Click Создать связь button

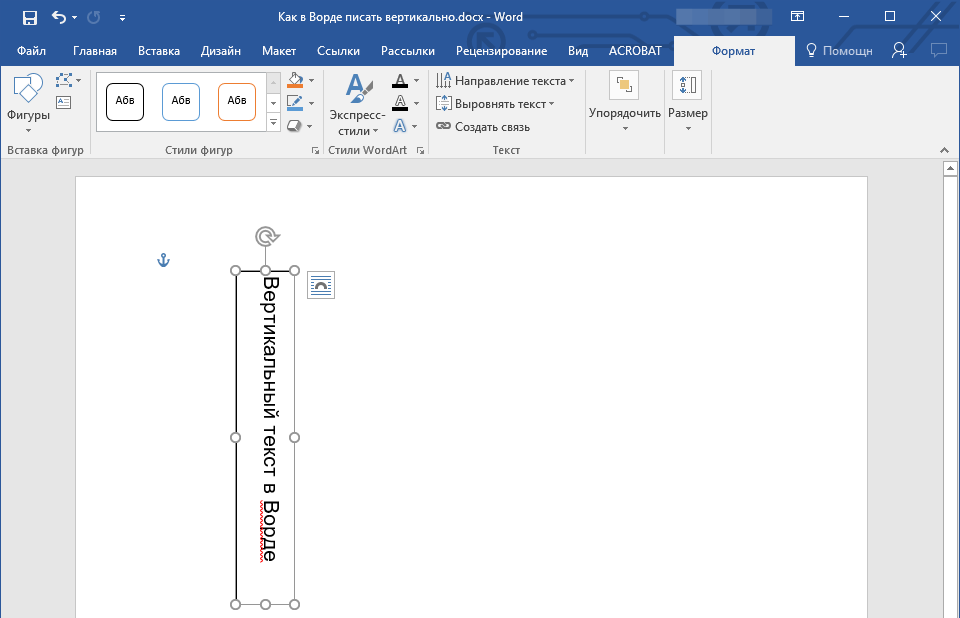click(483, 127)
